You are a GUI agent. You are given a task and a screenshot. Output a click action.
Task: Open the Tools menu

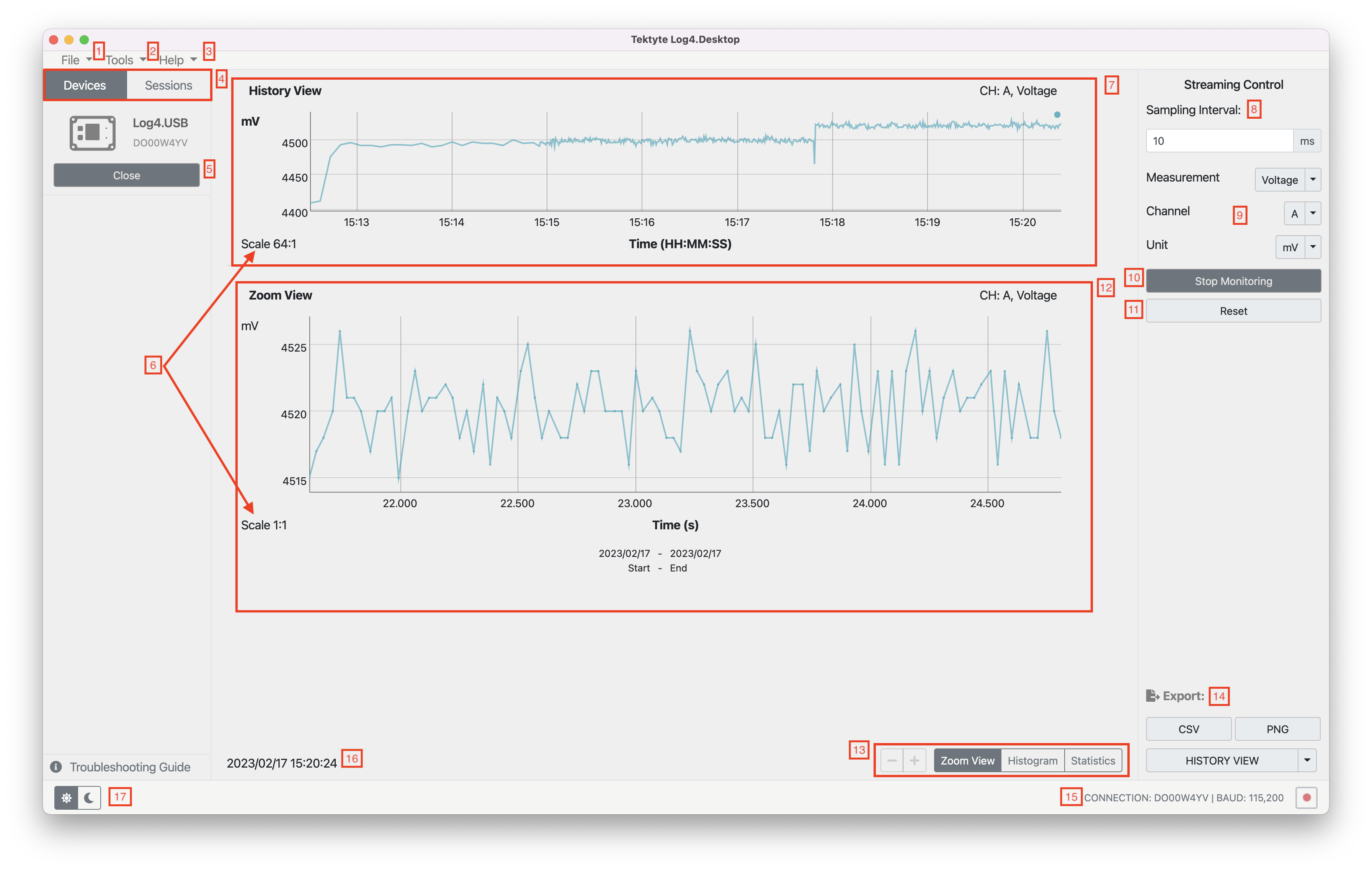click(x=125, y=60)
